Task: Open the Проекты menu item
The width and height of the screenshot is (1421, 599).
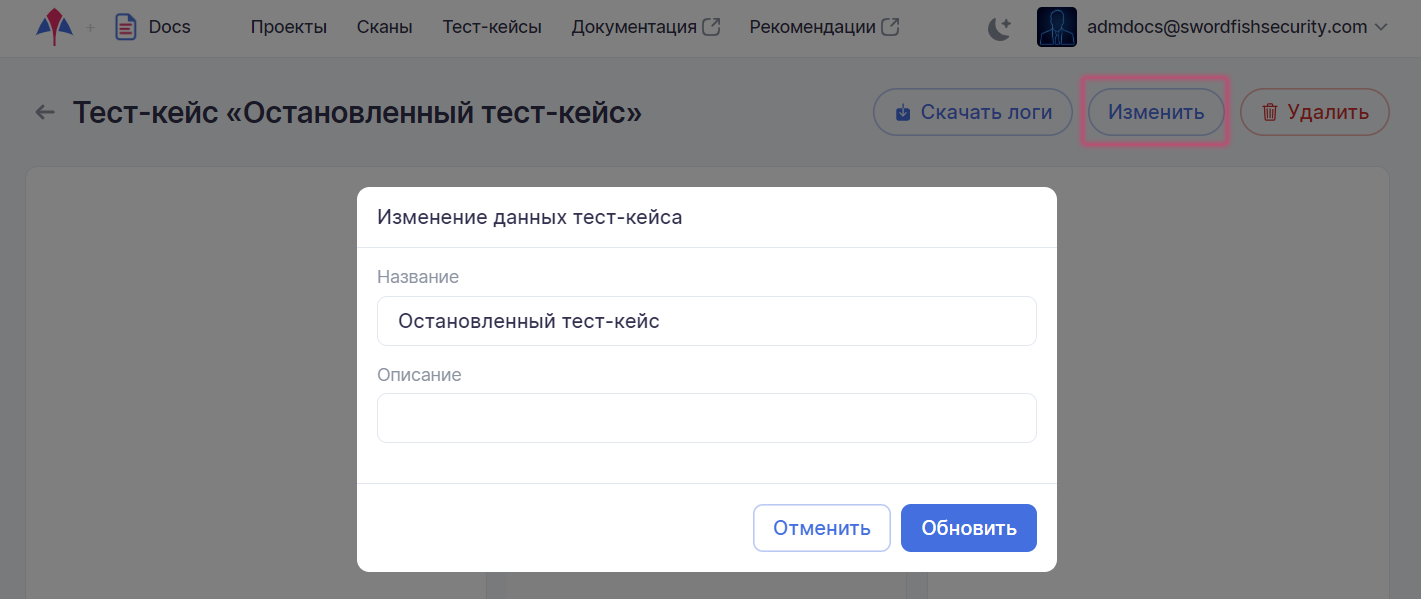Action: coord(288,27)
